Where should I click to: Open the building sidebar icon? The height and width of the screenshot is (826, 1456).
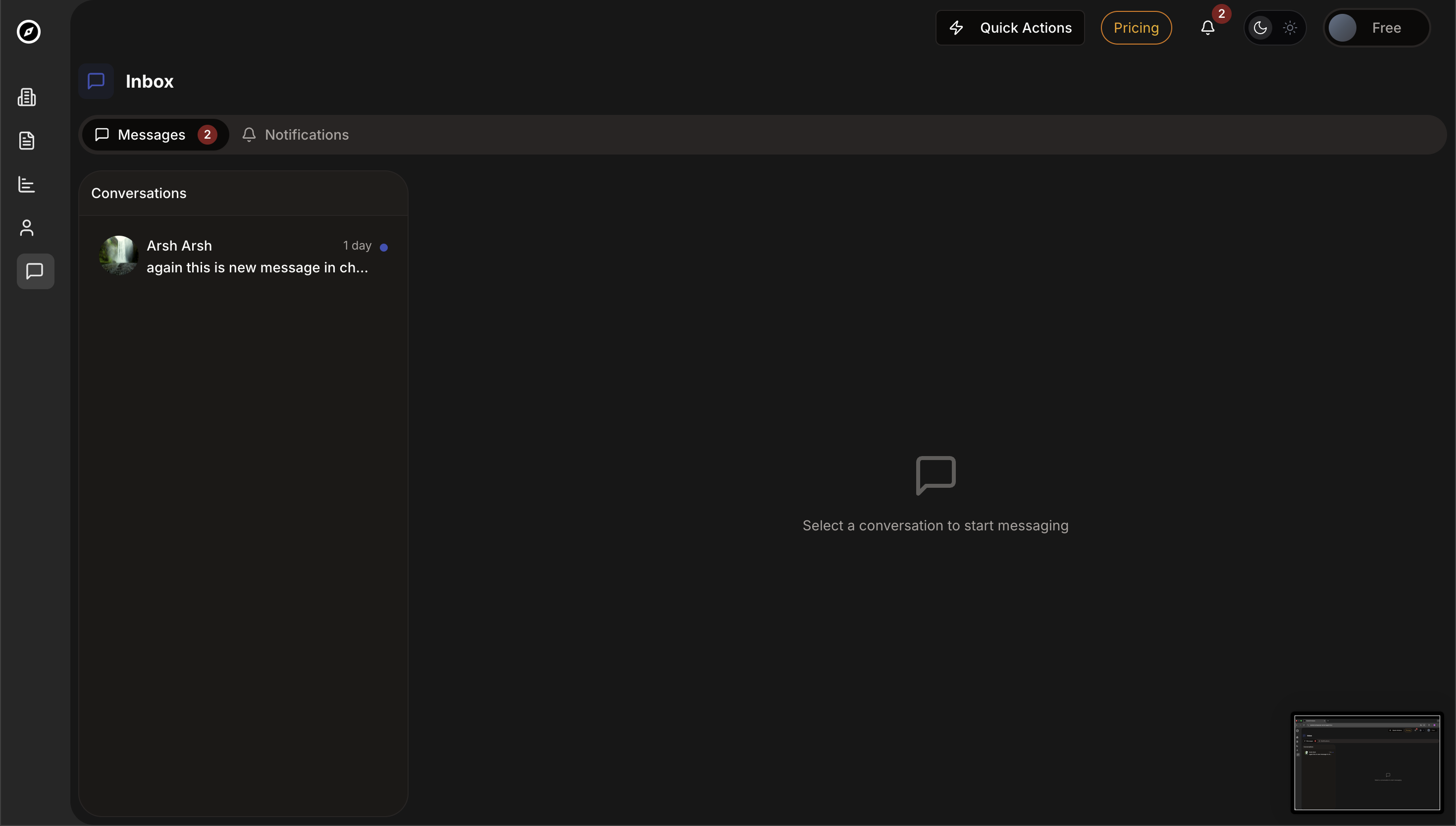pyautogui.click(x=27, y=97)
